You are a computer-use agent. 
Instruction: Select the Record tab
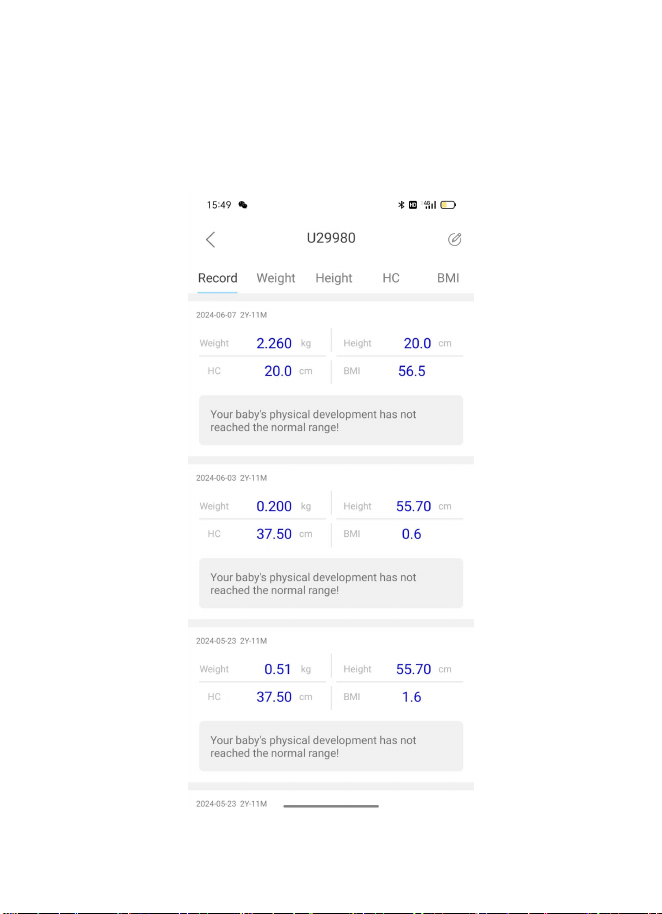pos(217,278)
